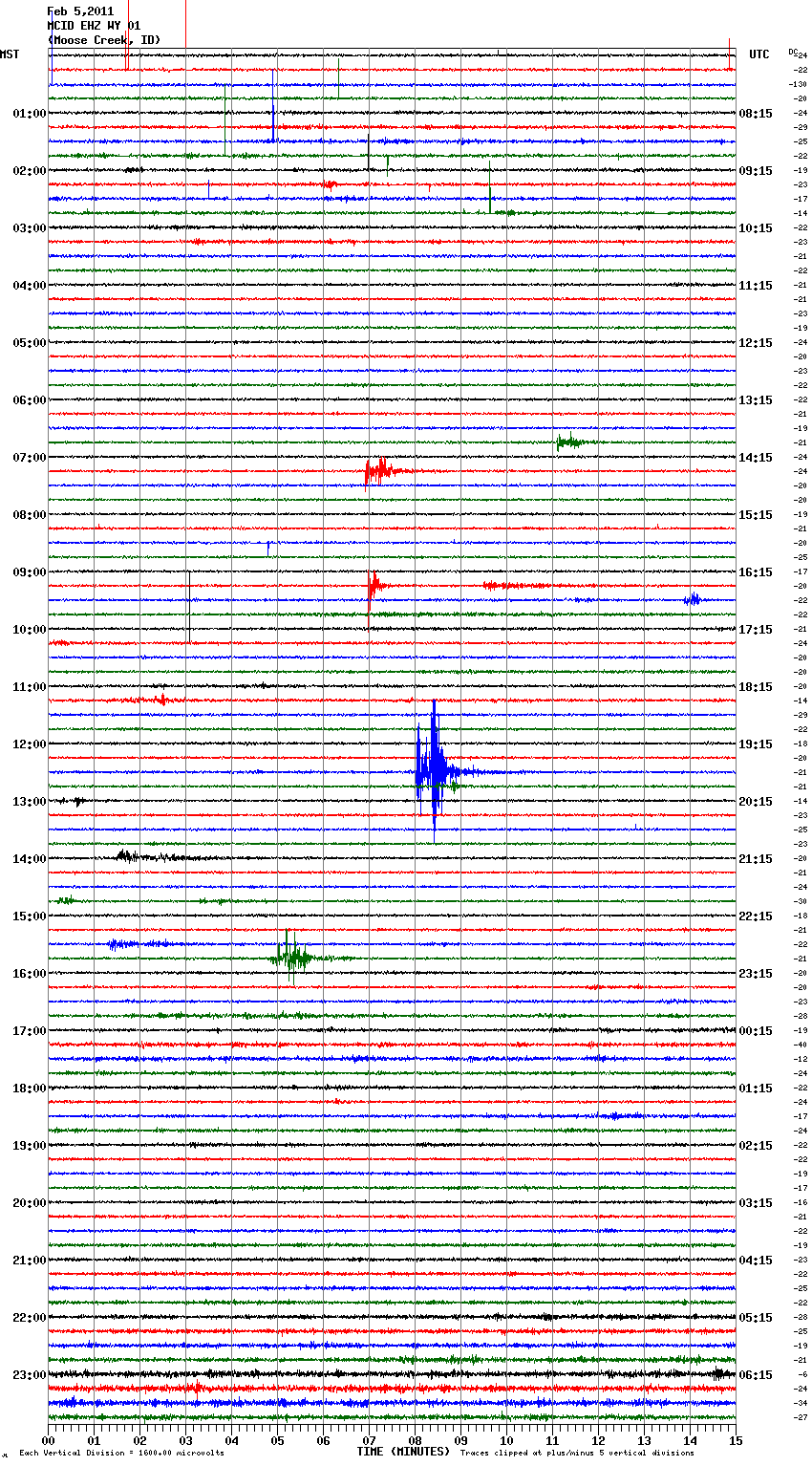Image resolution: width=812 pixels, height=1466 pixels.
Task: Click the "MST" timezone header
Action: [10, 54]
